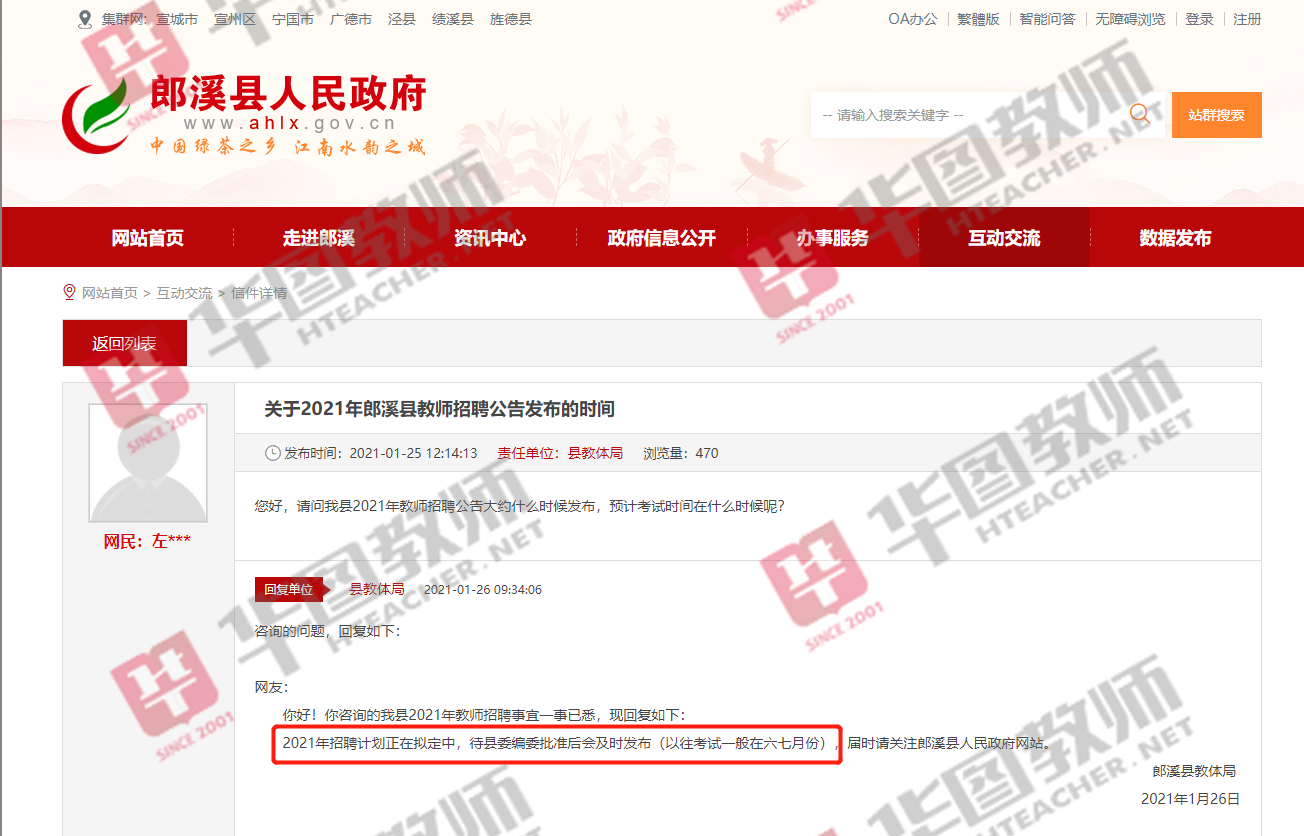The image size is (1304, 836).
Task: Click the 县教体局 responsible unit link
Action: 595,453
